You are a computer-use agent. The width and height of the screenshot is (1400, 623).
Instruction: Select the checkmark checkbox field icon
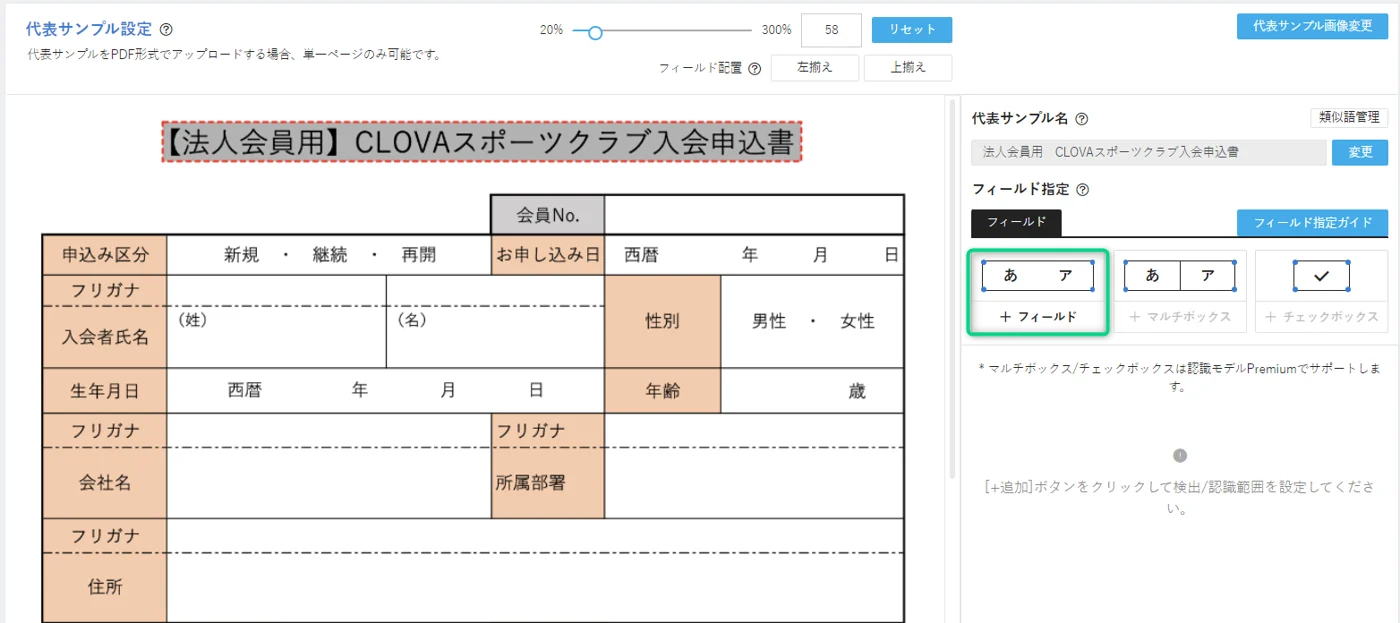(x=1321, y=276)
